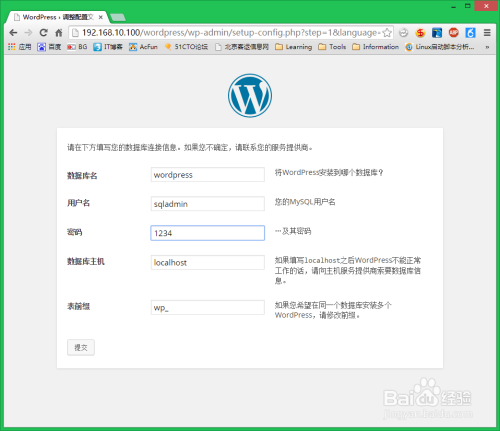Click the Adblock Plus extension icon
The width and height of the screenshot is (500, 431).
tap(453, 32)
